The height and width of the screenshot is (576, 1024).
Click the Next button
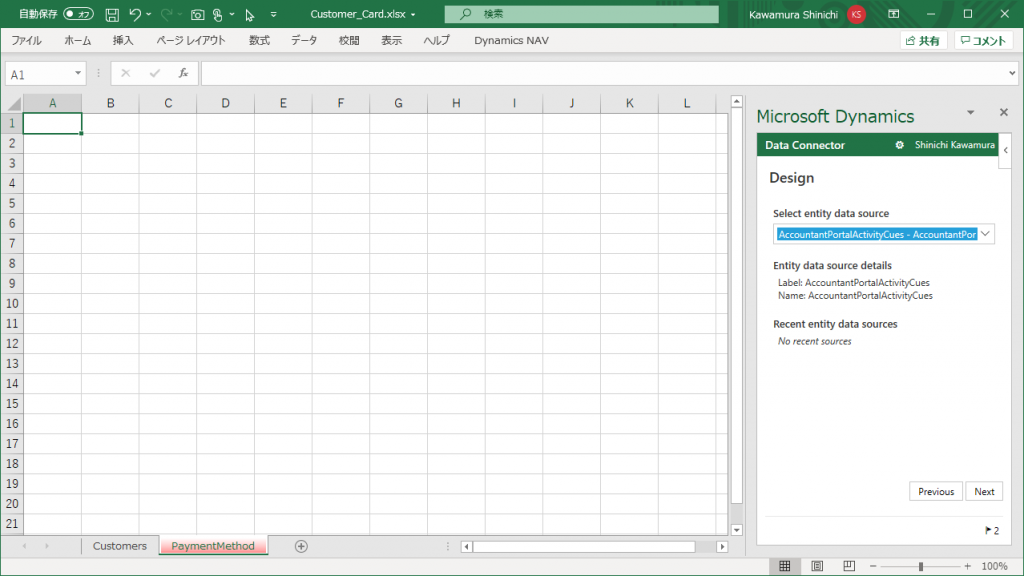(984, 492)
